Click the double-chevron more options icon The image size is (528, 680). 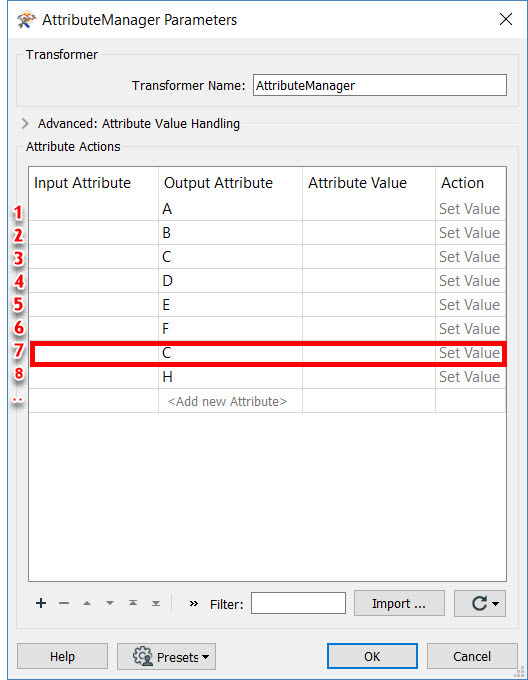pos(194,603)
